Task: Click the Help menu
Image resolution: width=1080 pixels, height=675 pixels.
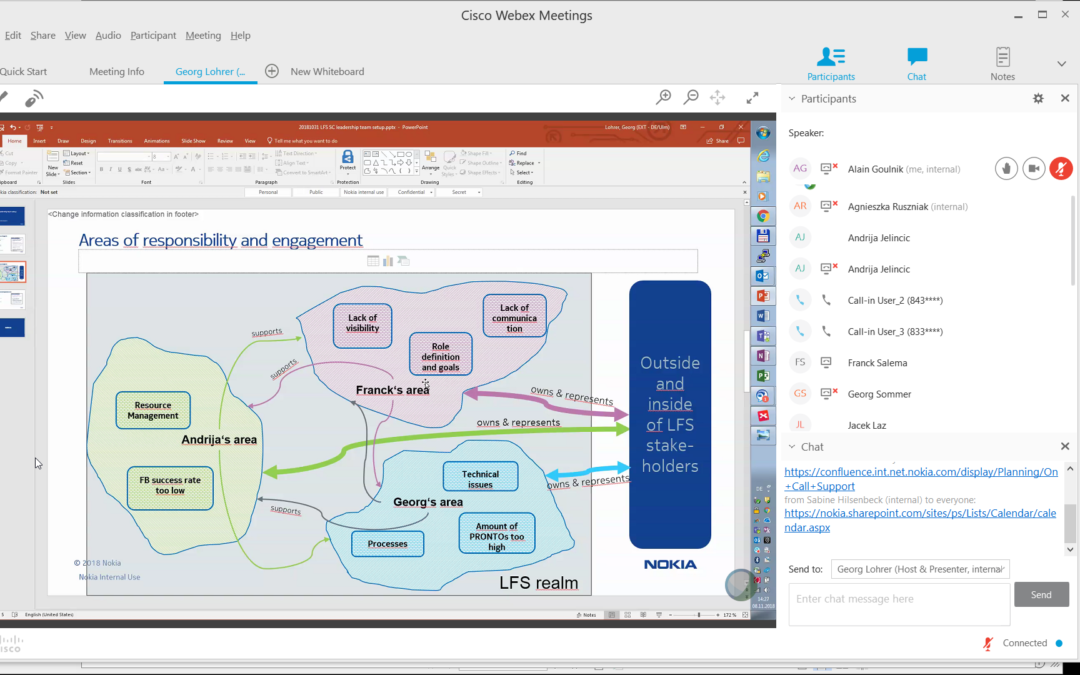Action: 240,35
